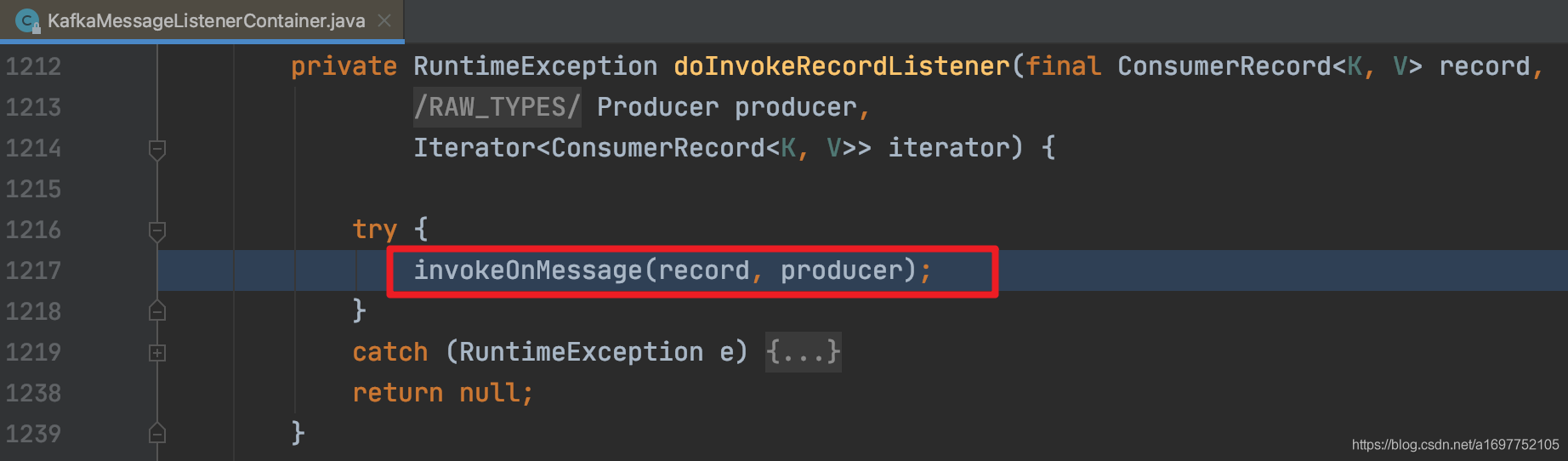Click the fold end marker at line 1218
Screen dimensions: 1568x461
[x=157, y=310]
